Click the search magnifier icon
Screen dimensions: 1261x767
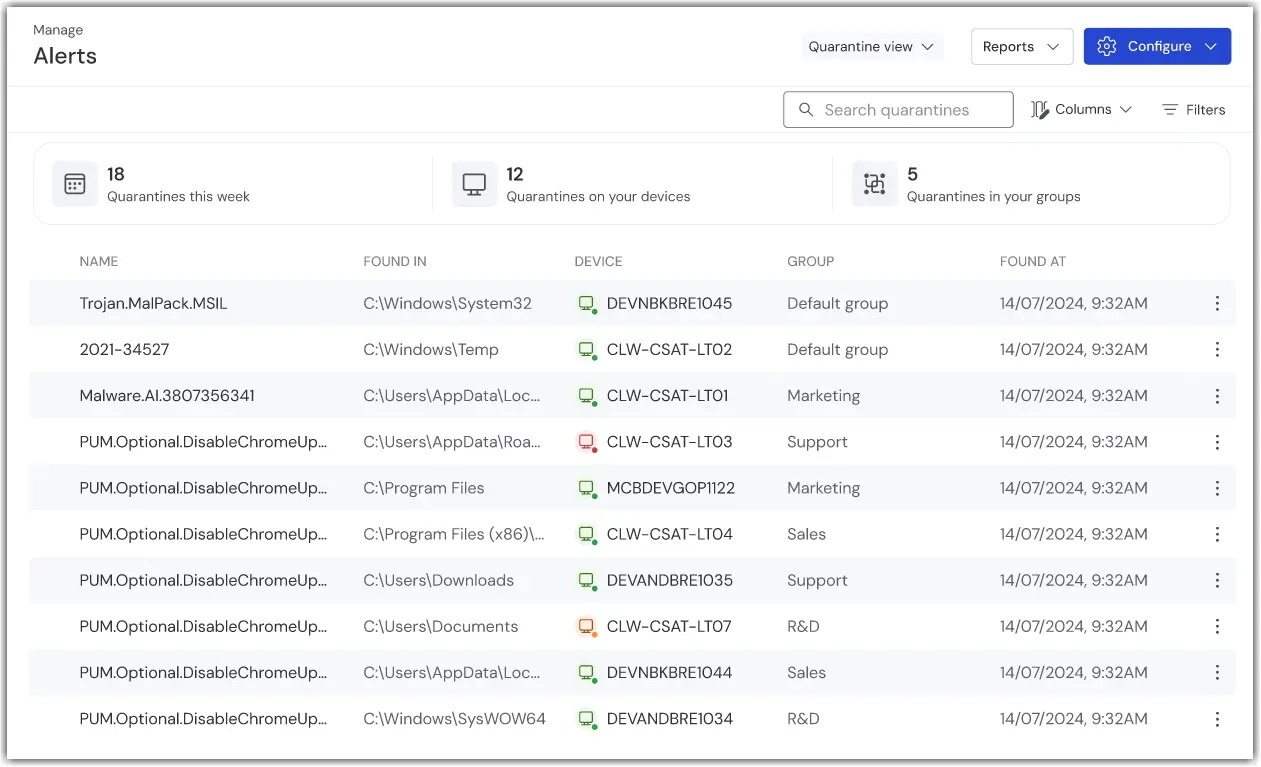[806, 110]
